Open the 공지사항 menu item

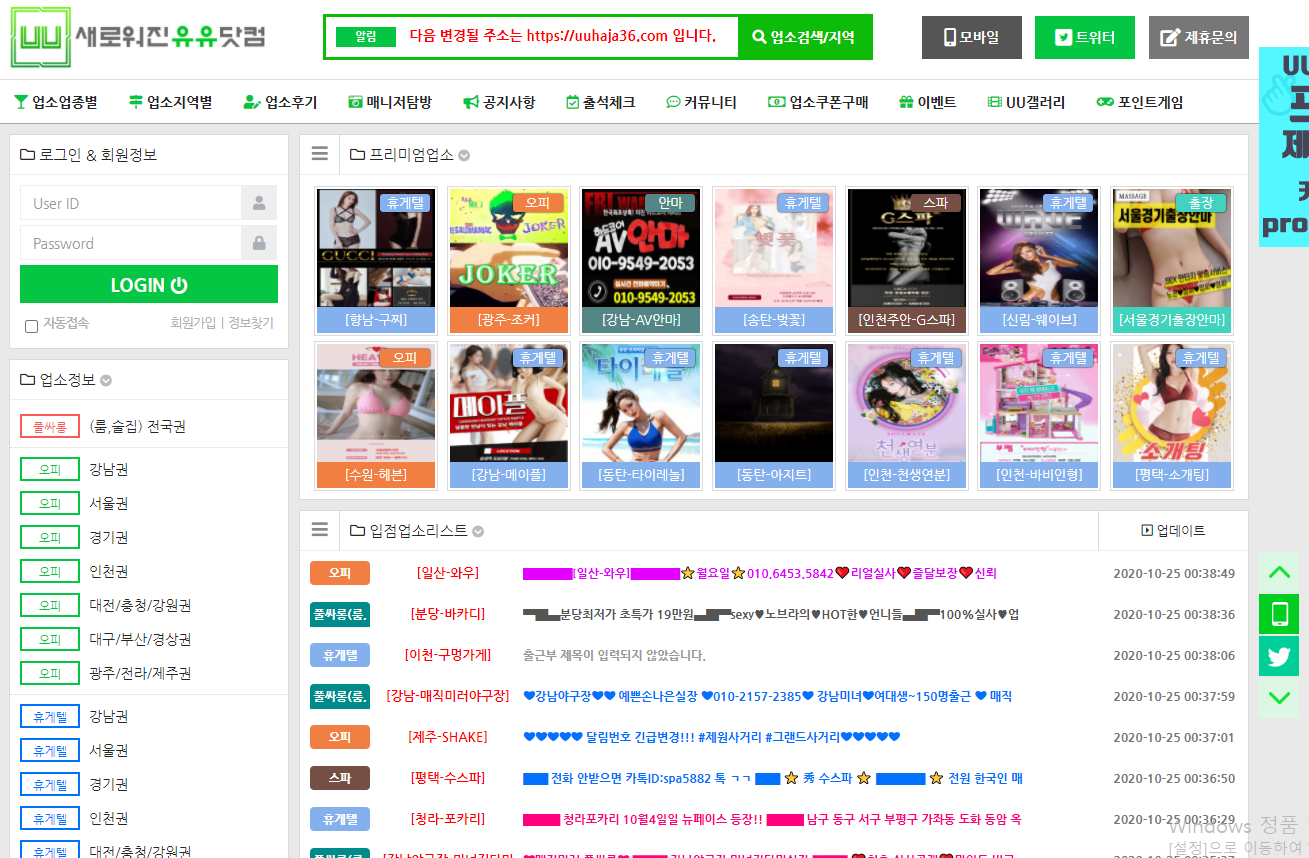point(499,102)
